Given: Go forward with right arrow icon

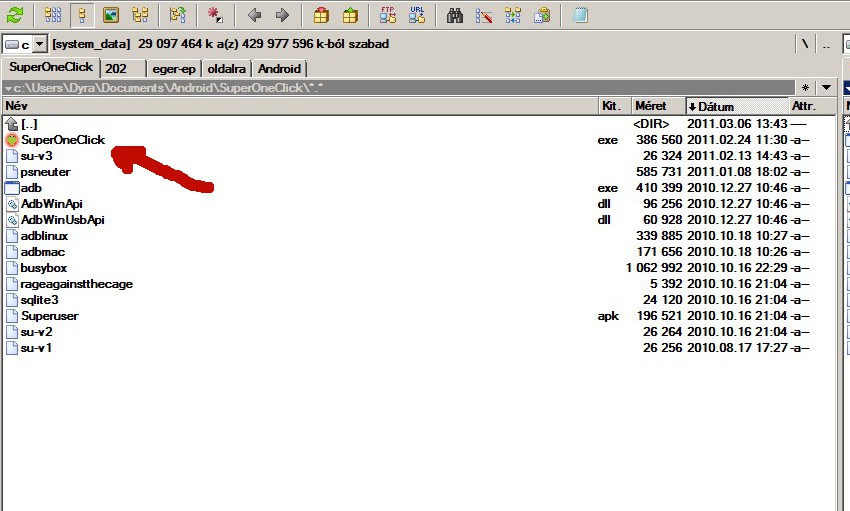Looking at the screenshot, I should point(282,15).
